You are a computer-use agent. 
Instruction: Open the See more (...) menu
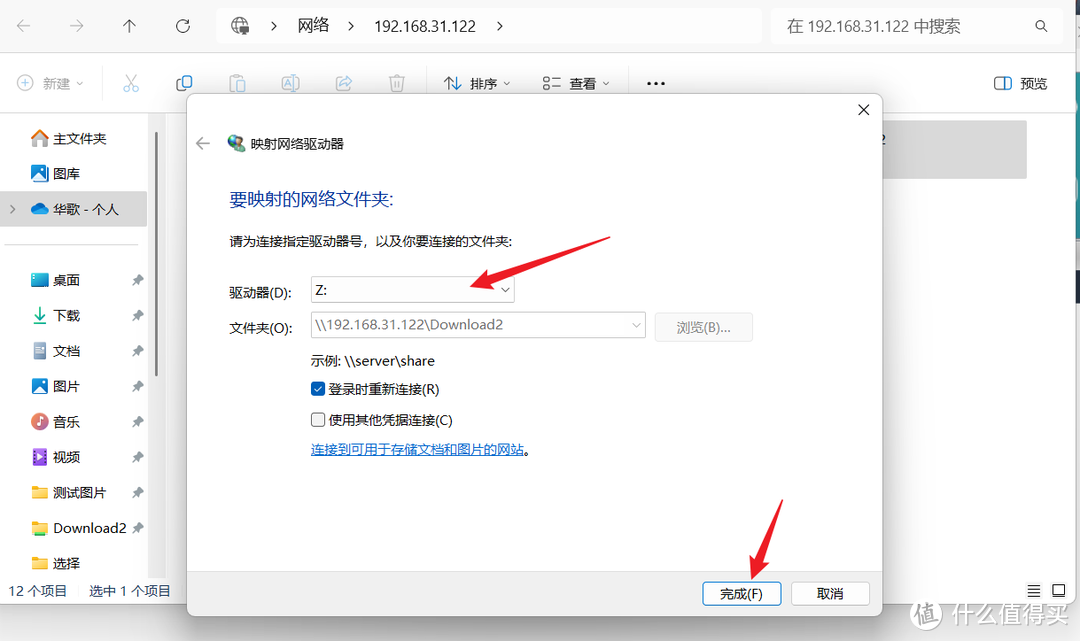655,83
